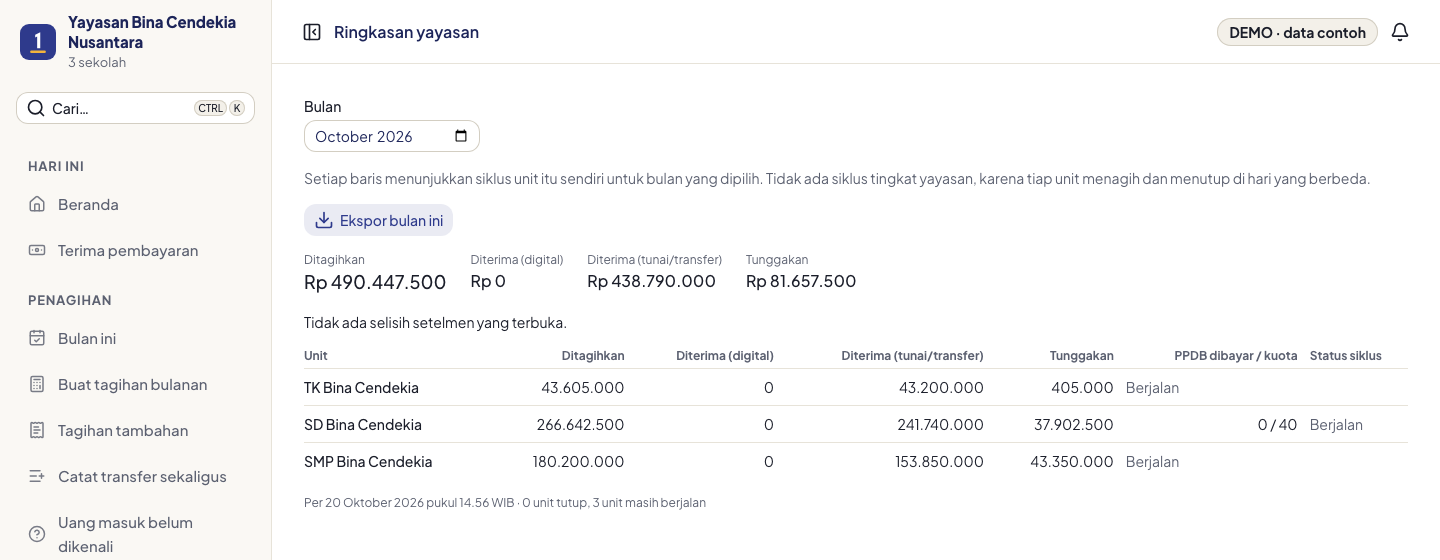Screen dimensions: 1440x560
Task: Click the October 2026 month input
Action: pyautogui.click(x=392, y=136)
